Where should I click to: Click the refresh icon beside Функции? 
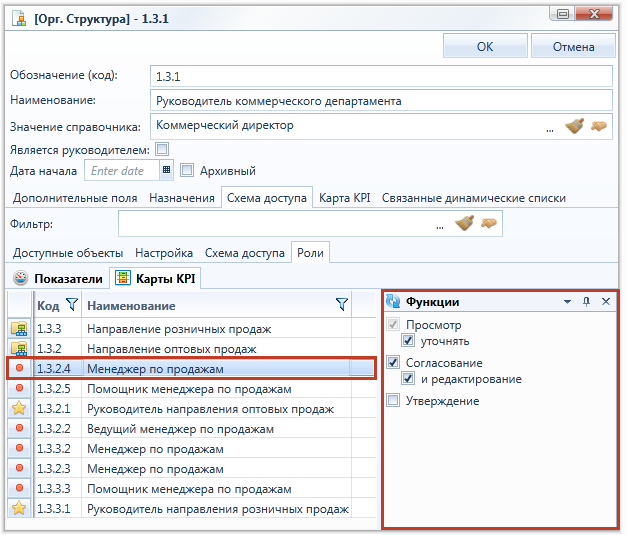[393, 301]
